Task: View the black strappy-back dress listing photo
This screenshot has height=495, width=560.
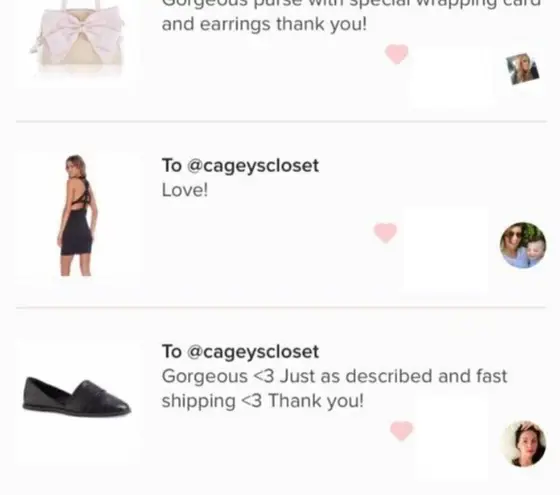Action: pyautogui.click(x=77, y=215)
